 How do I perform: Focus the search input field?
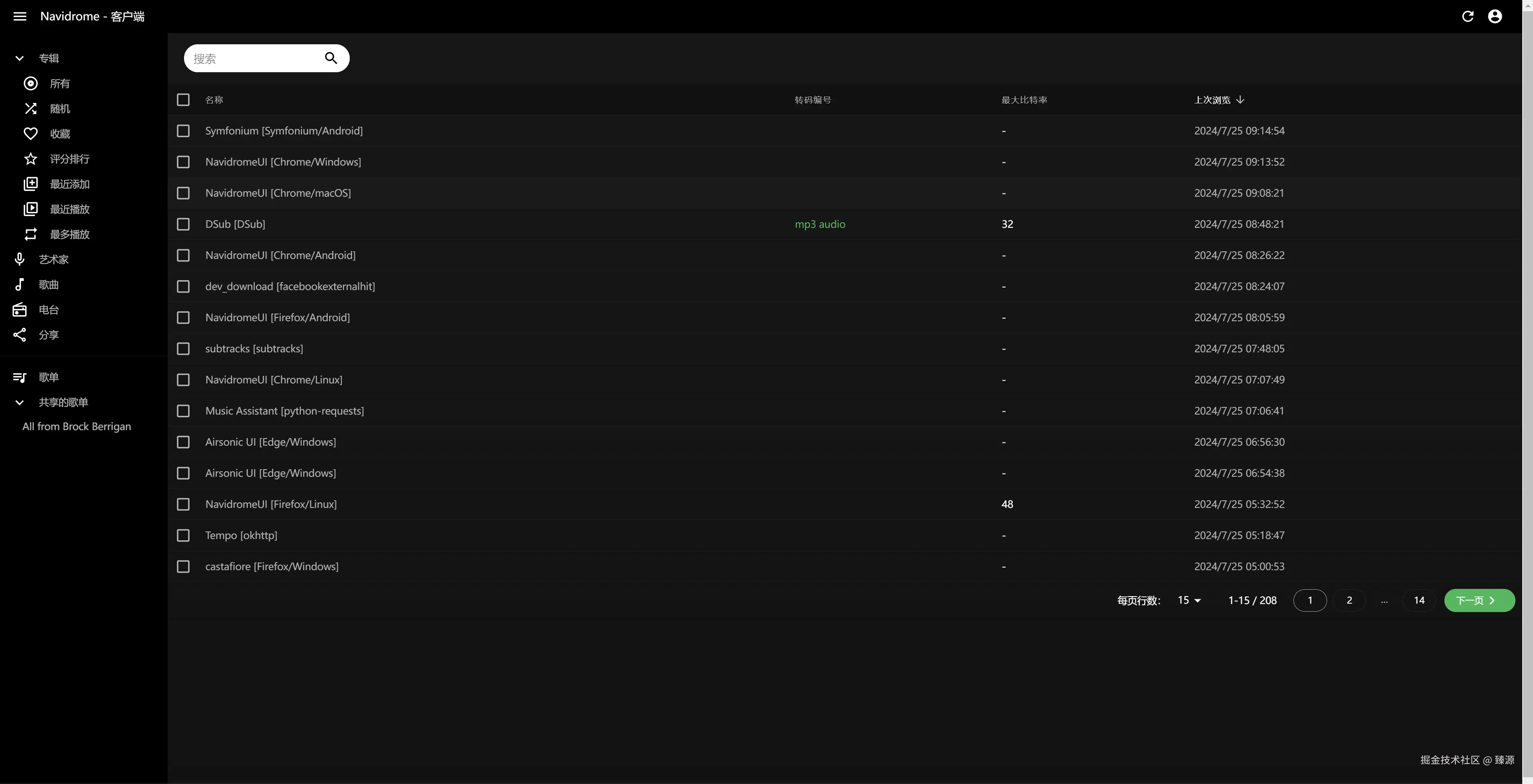coord(253,58)
